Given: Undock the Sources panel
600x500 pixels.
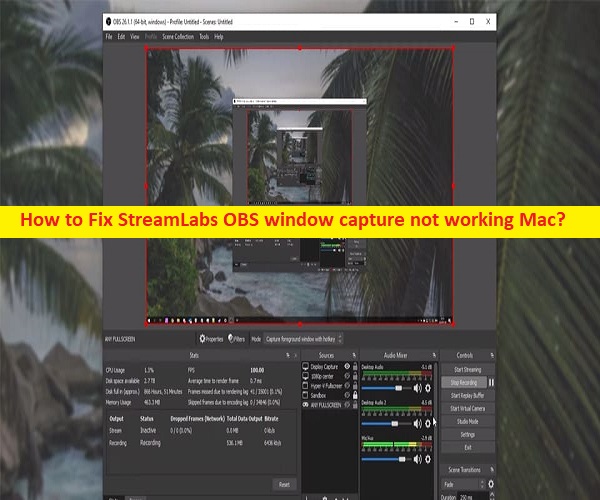Looking at the screenshot, I should pyautogui.click(x=354, y=355).
